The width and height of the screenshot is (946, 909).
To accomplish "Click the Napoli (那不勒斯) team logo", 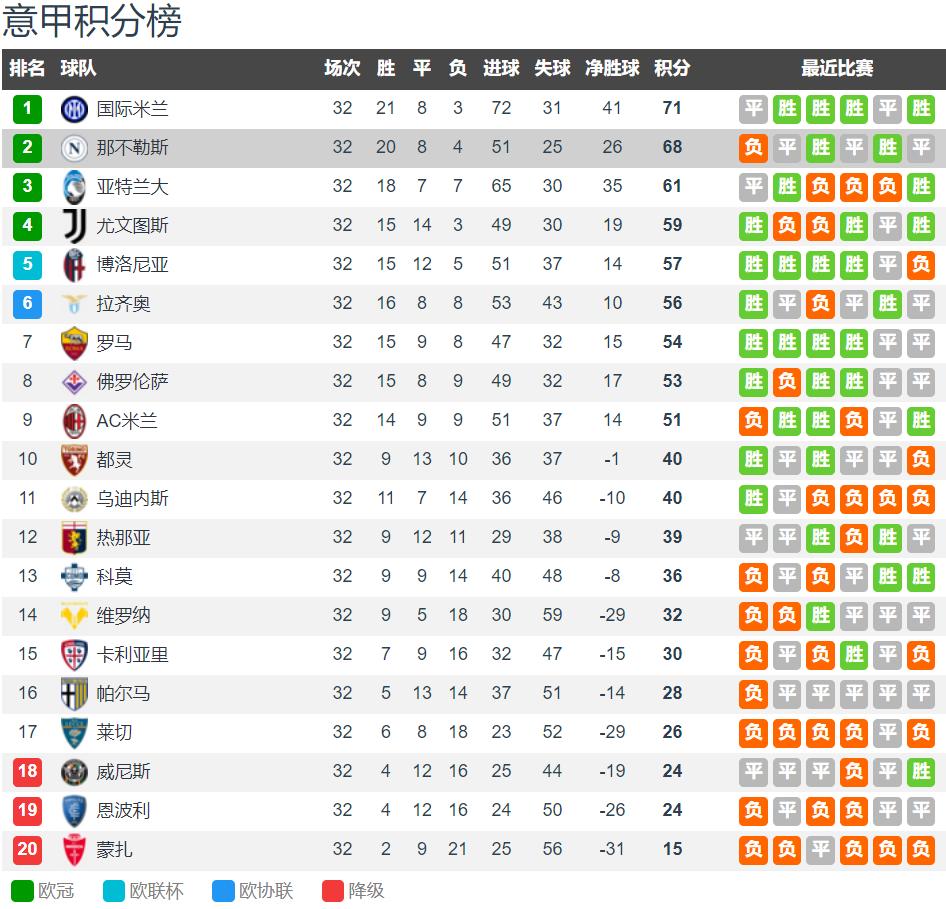I will coord(75,148).
